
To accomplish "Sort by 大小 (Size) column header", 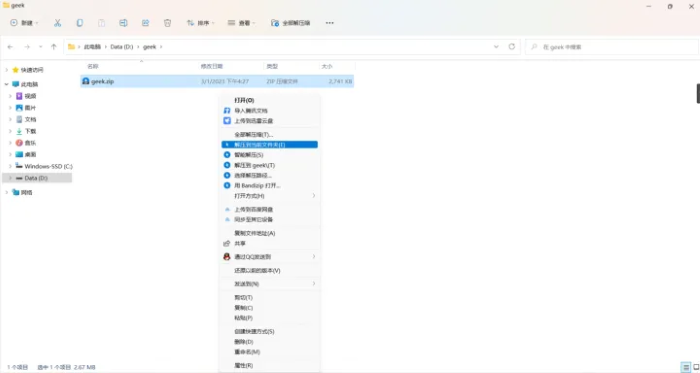I will click(327, 66).
